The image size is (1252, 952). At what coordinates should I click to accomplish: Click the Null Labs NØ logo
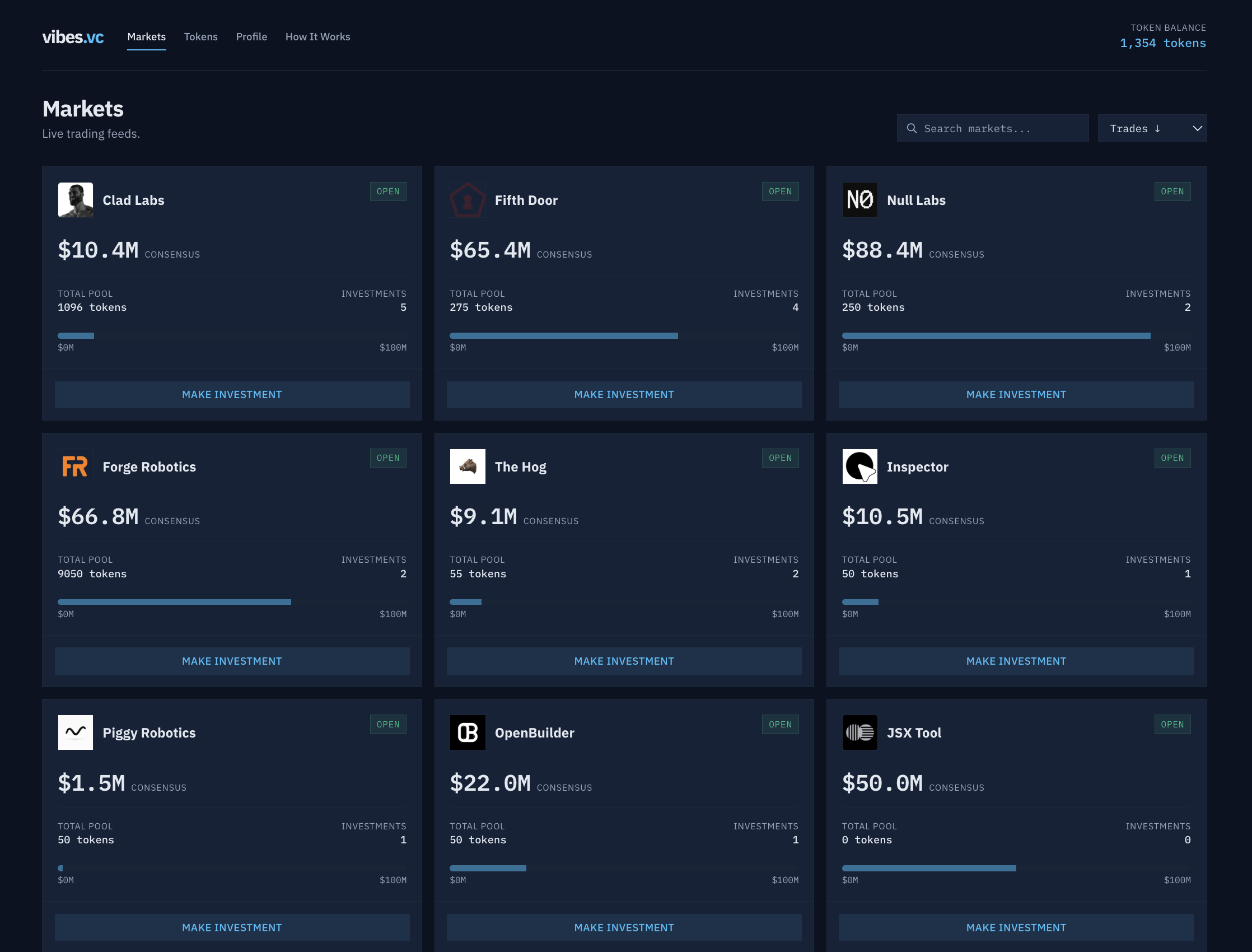(860, 200)
